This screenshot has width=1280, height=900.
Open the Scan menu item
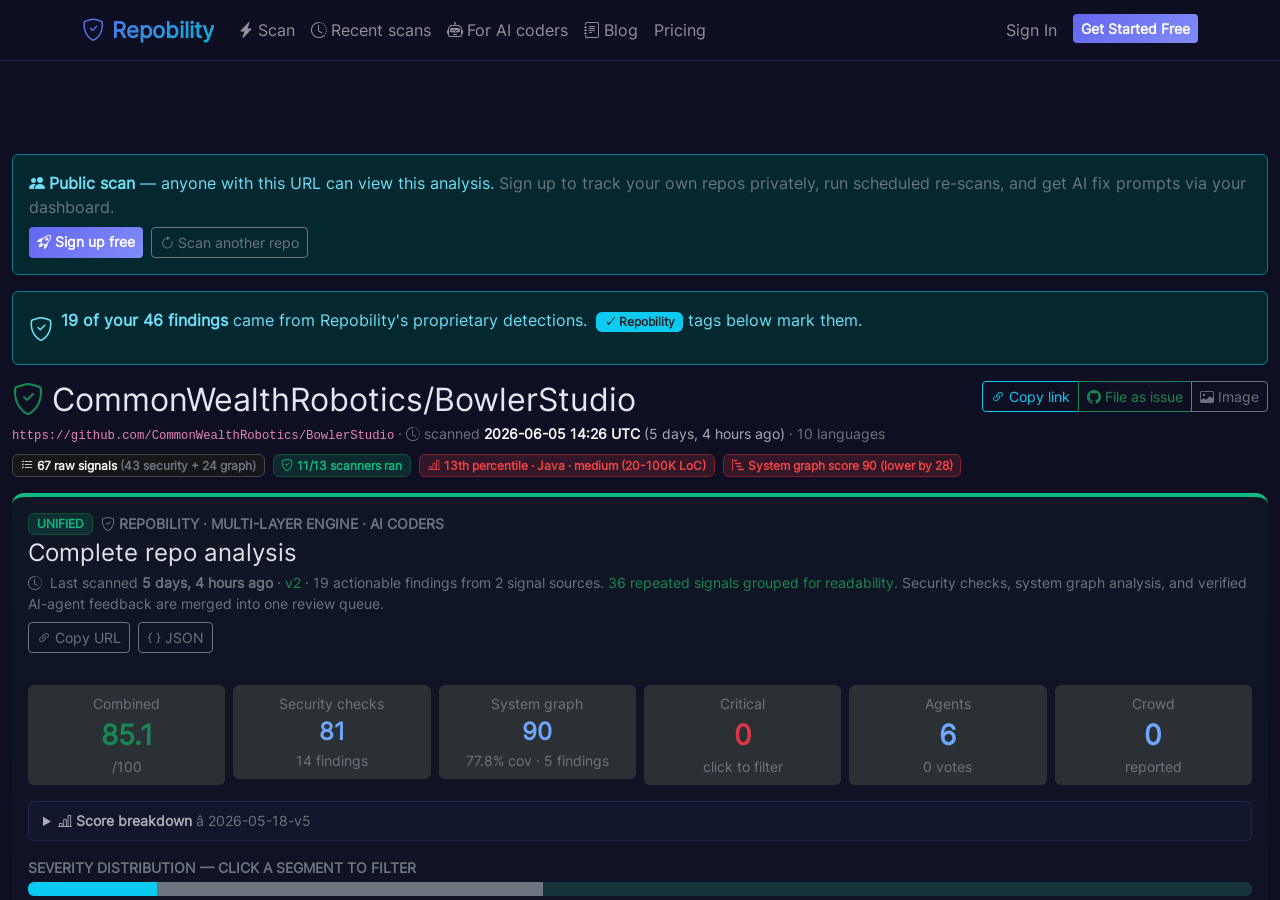click(267, 30)
